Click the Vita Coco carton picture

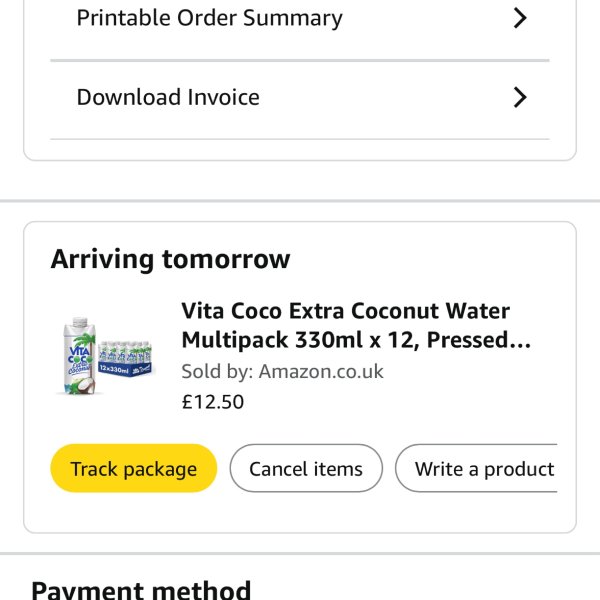(78, 355)
